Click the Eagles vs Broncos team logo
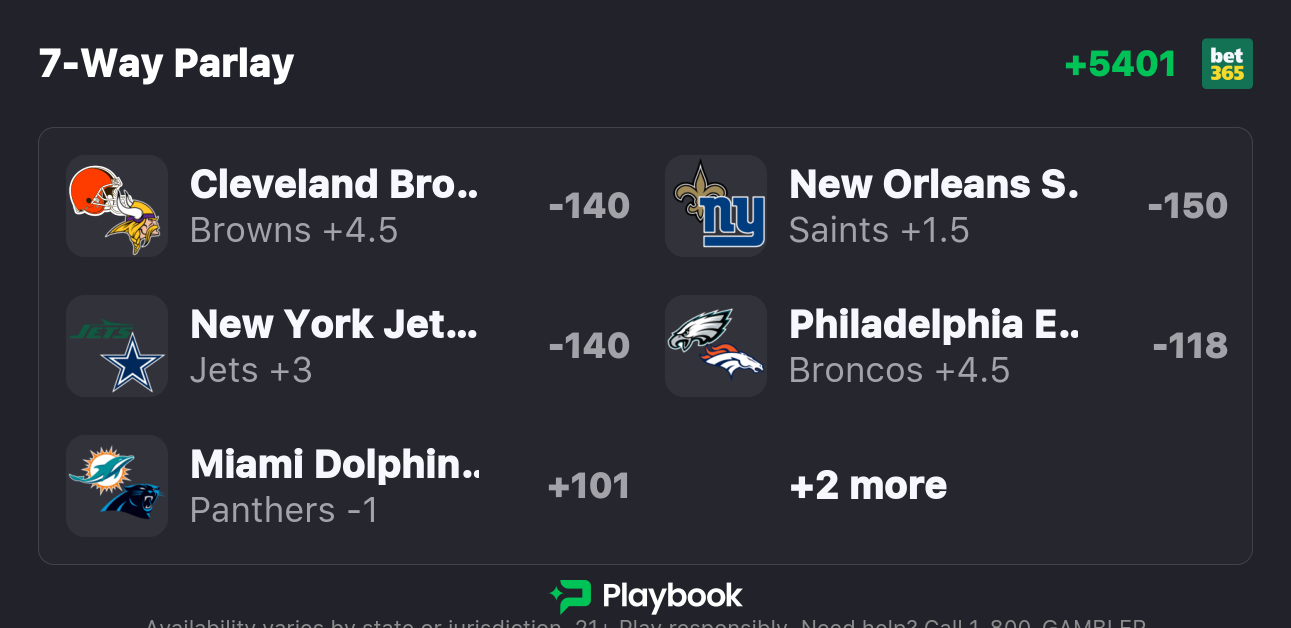This screenshot has width=1291, height=628. click(716, 346)
